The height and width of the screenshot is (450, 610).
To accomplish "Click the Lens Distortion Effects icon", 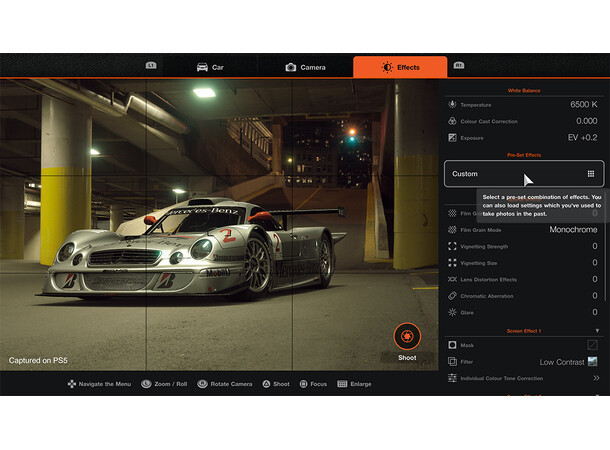I will (x=453, y=279).
